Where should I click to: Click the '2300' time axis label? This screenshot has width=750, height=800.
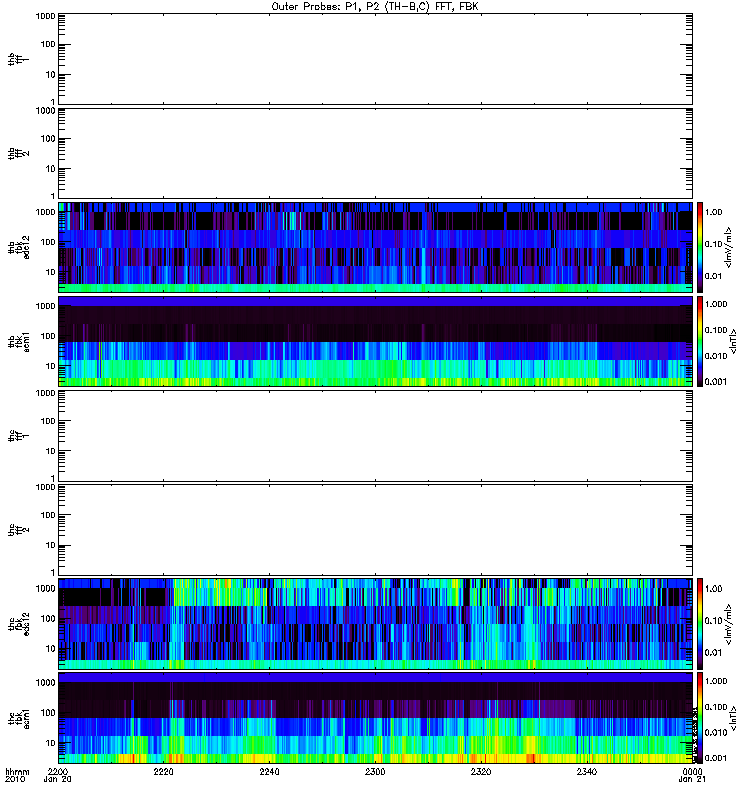coord(375,771)
